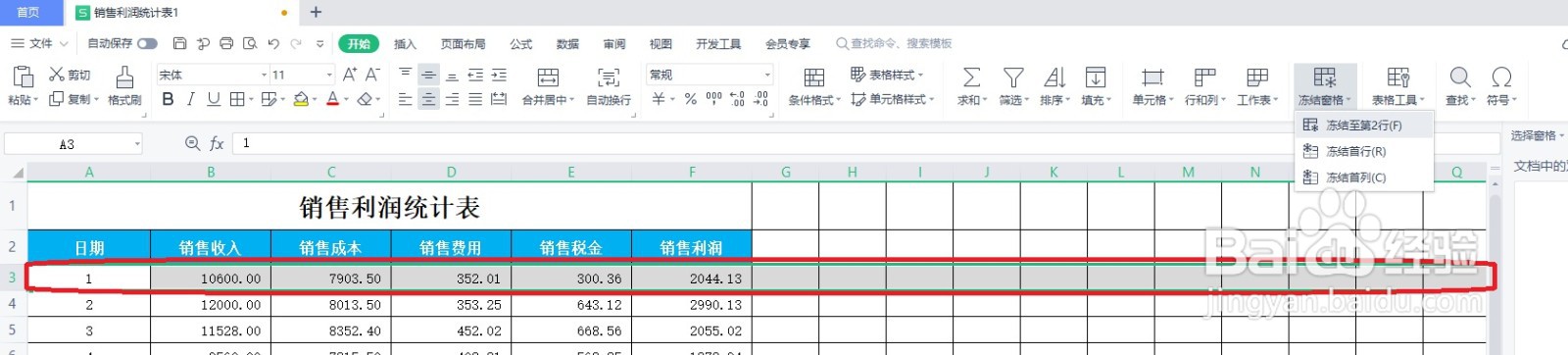Open the 文件 file menu
This screenshot has width=1568, height=355.
pos(40,43)
